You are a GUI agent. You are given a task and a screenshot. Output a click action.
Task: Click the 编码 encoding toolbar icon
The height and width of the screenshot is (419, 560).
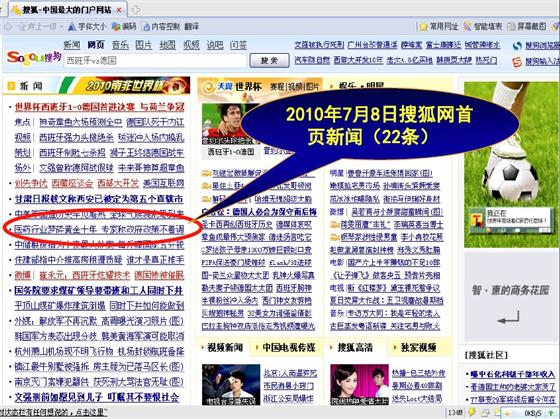[x=116, y=27]
